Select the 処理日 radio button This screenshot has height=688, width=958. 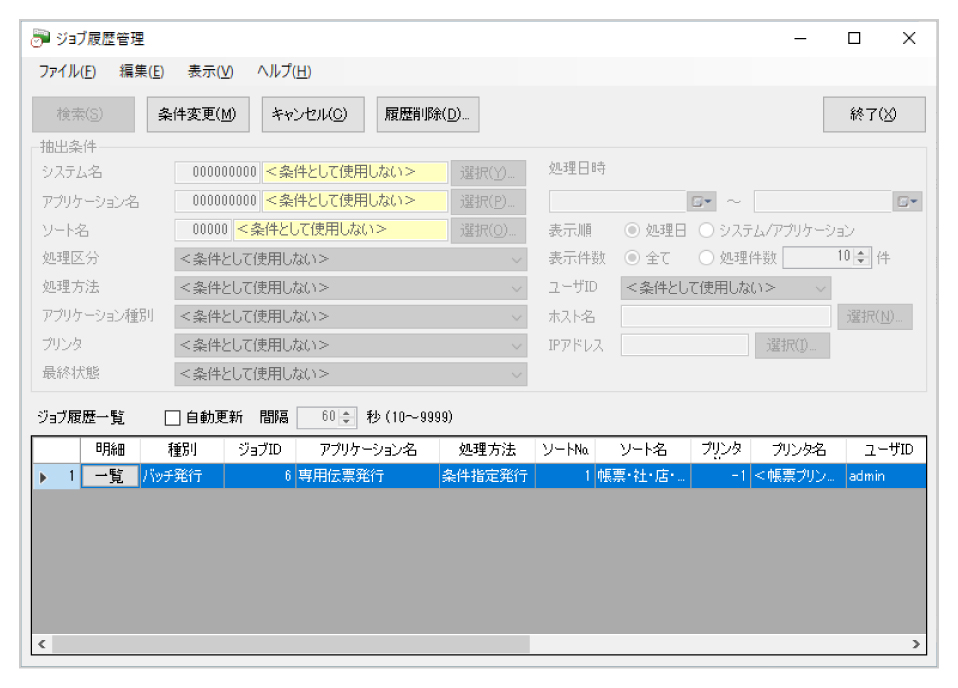632,230
